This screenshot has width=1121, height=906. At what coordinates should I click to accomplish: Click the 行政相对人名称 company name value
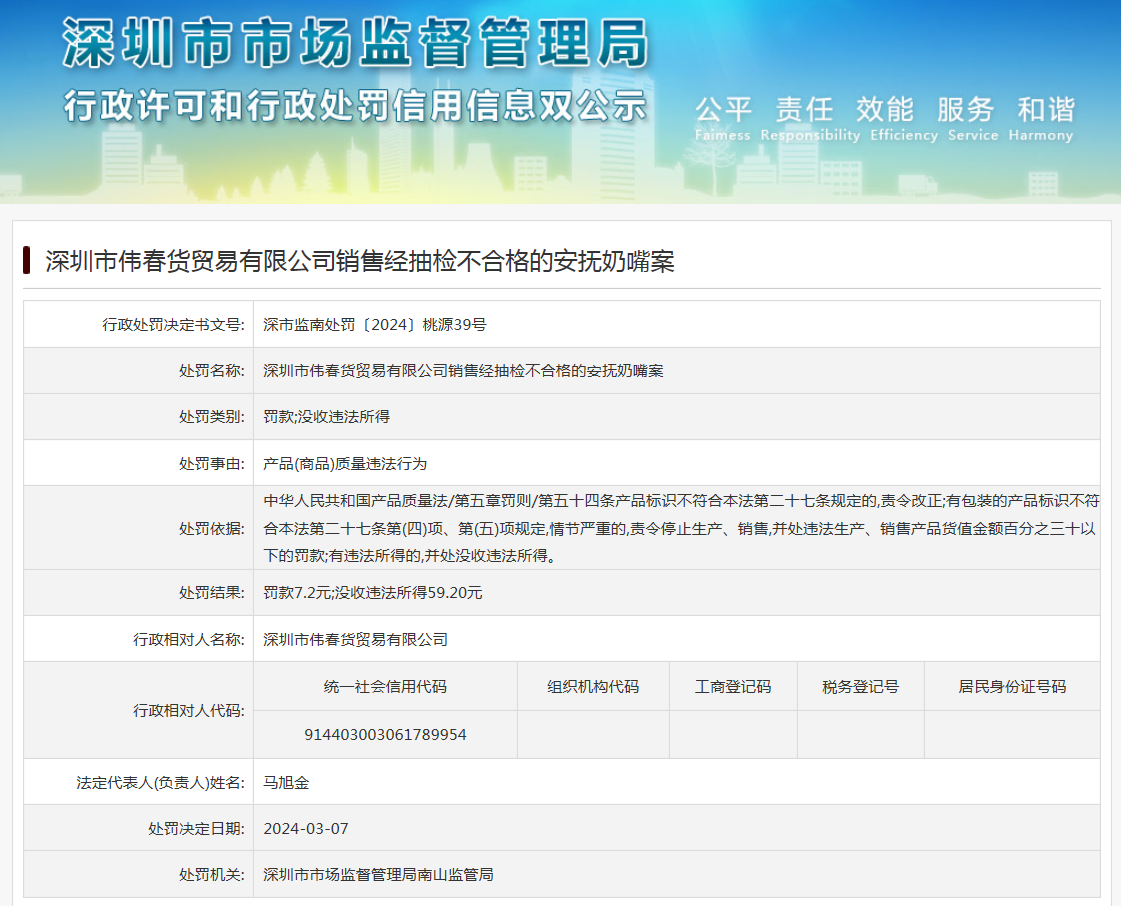[x=355, y=639]
